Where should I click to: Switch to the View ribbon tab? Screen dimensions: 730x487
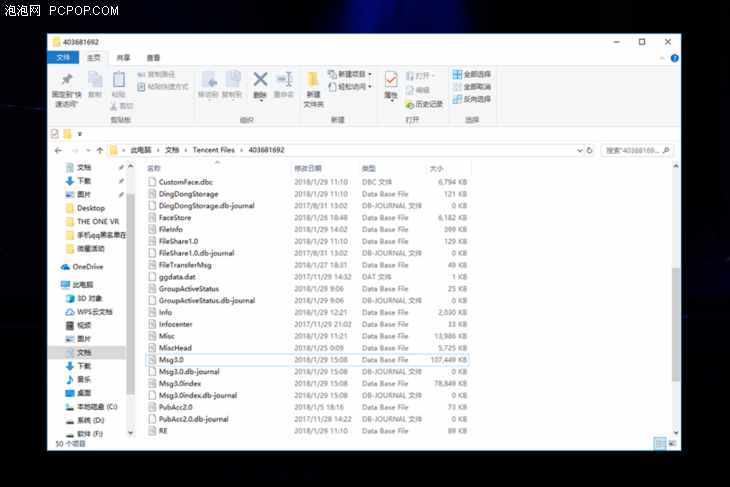154,58
